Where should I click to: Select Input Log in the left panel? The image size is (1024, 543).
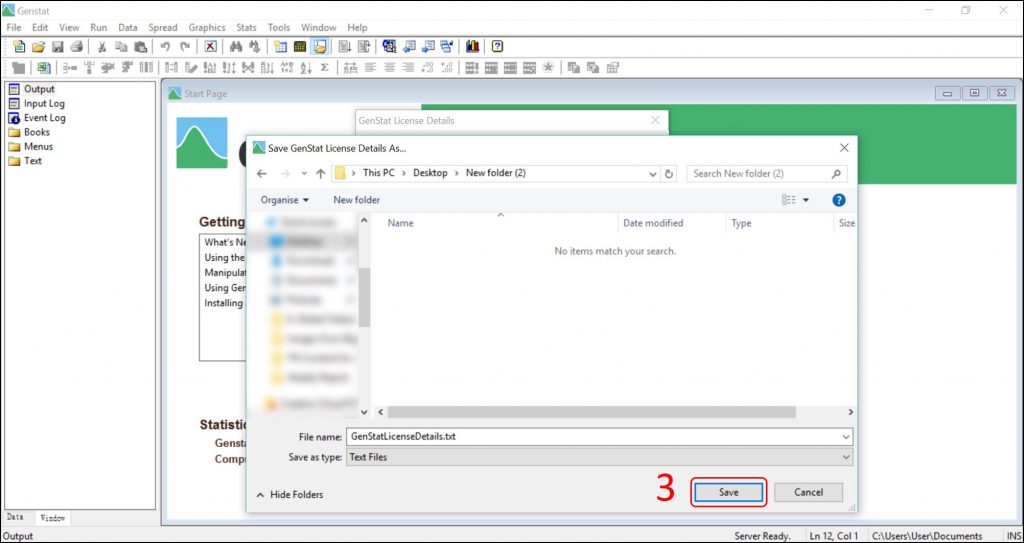[x=44, y=103]
